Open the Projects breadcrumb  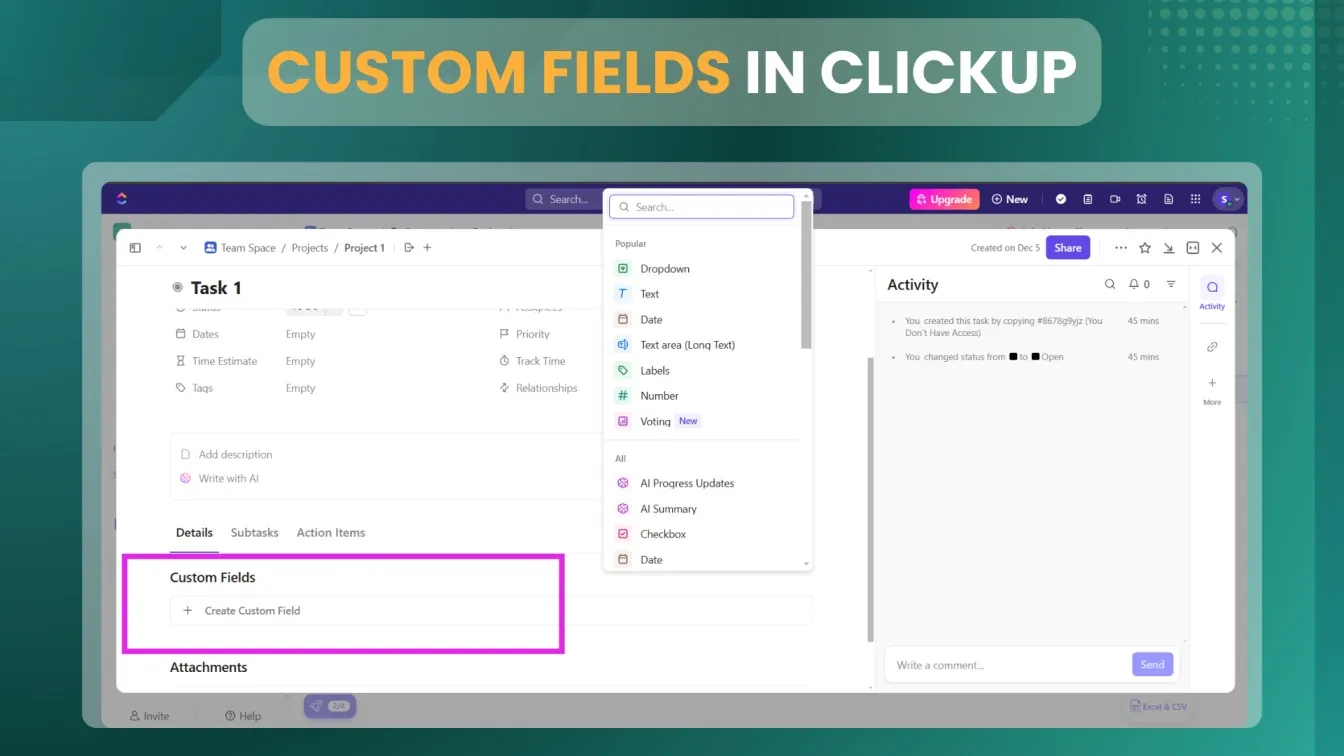tap(309, 248)
